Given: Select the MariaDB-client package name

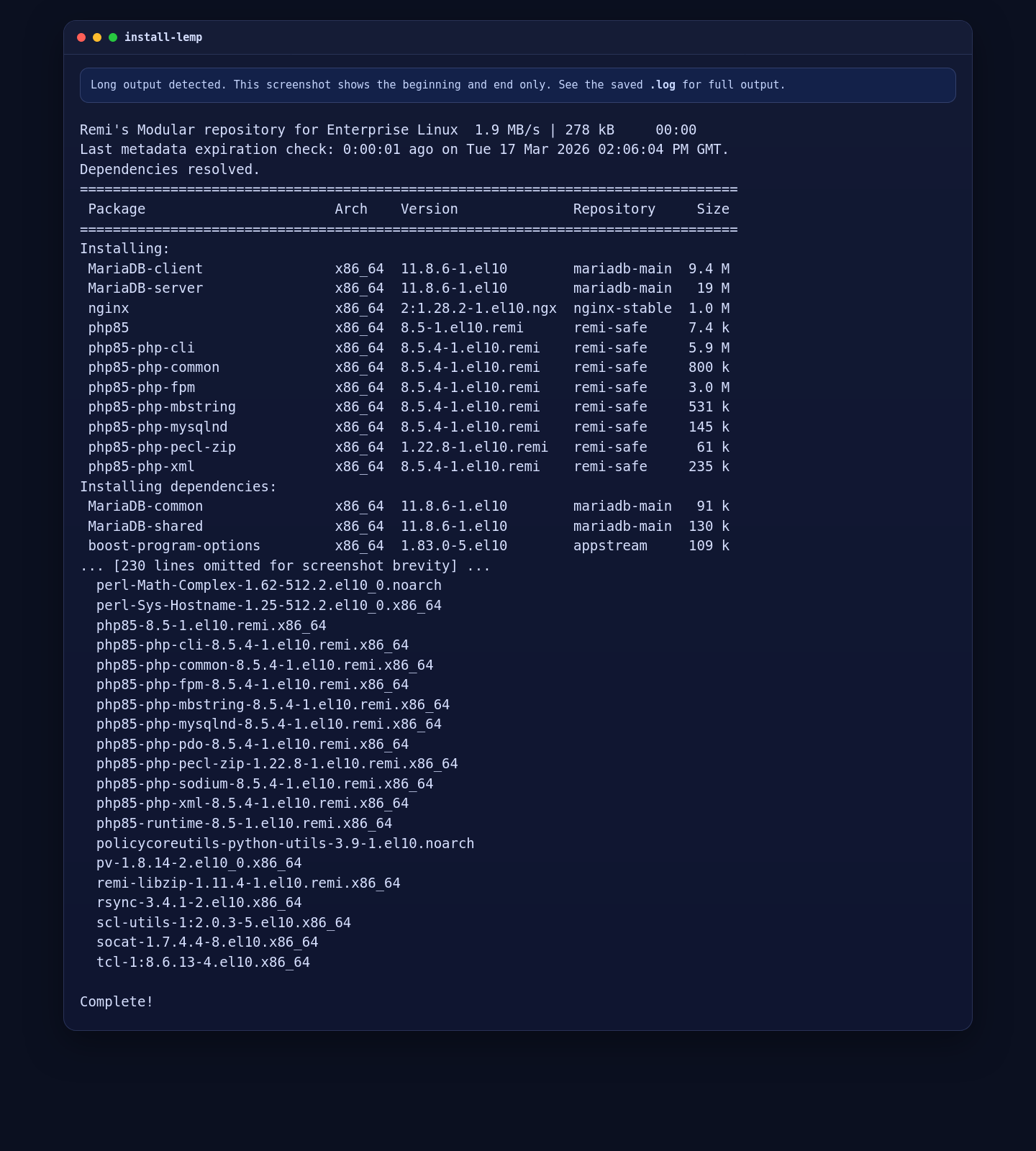Looking at the screenshot, I should click(145, 269).
